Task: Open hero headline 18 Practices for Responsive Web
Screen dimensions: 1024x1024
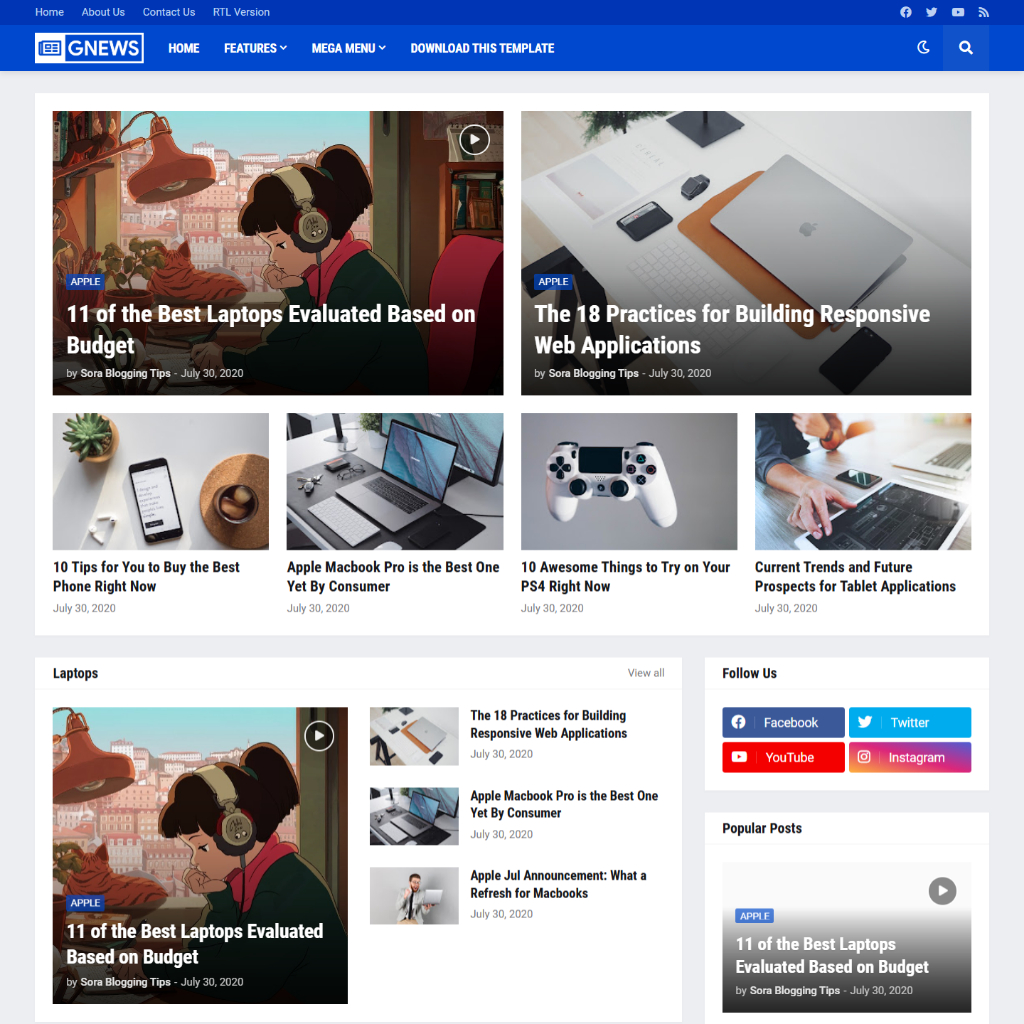Action: pyautogui.click(x=732, y=329)
